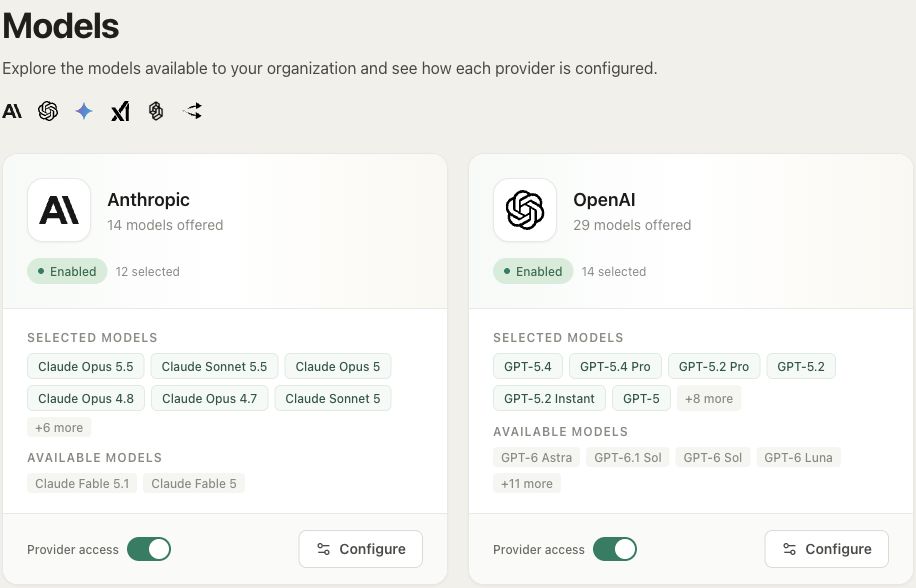
Task: Expand the +8 more OpenAI selected models
Action: 709,398
